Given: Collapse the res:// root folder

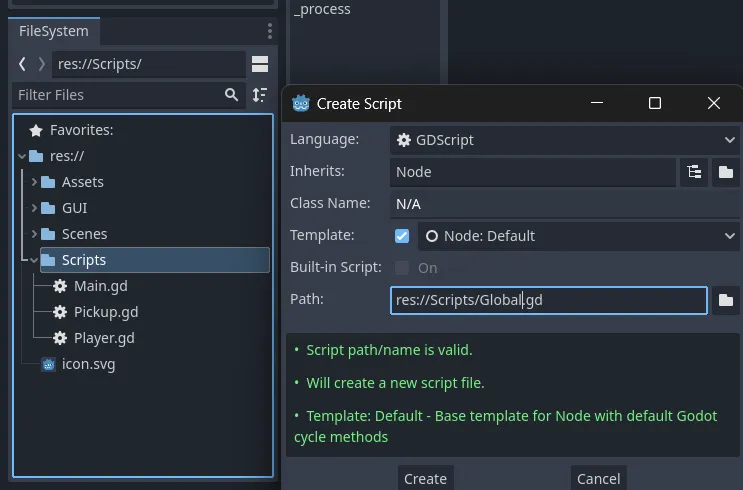Looking at the screenshot, I should click(22, 156).
